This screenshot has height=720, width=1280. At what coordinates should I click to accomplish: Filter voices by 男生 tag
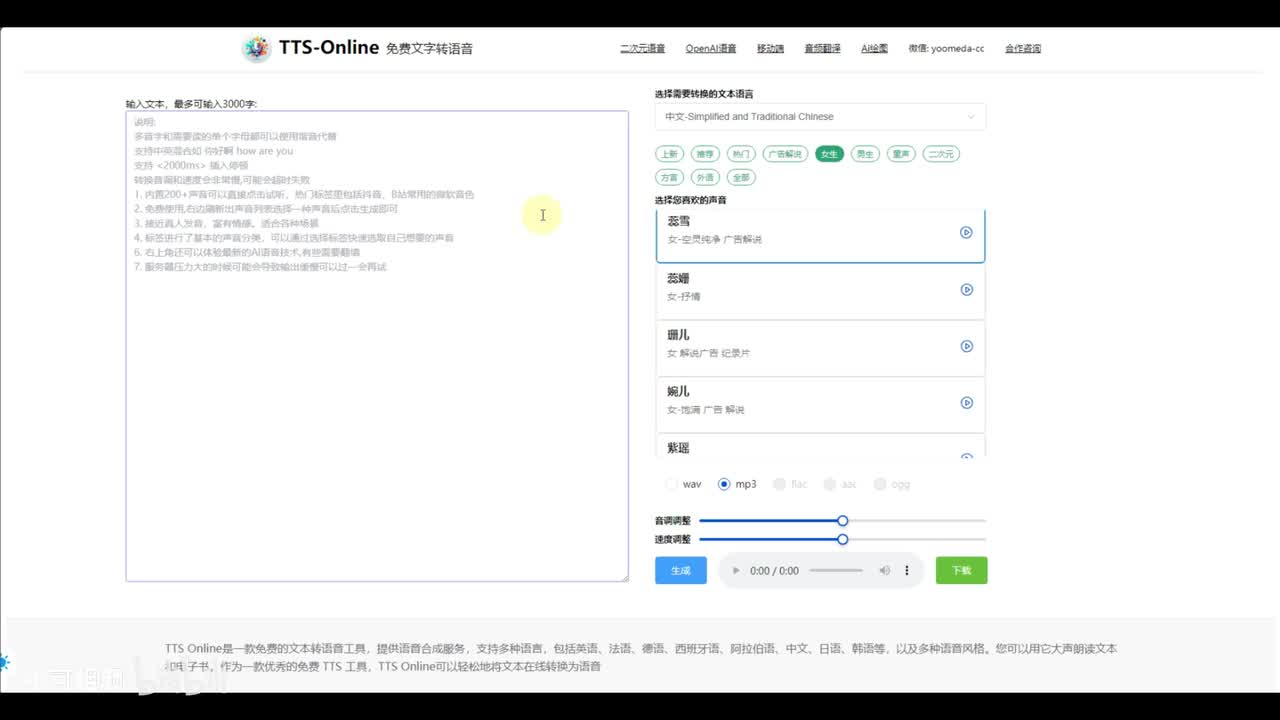(864, 154)
